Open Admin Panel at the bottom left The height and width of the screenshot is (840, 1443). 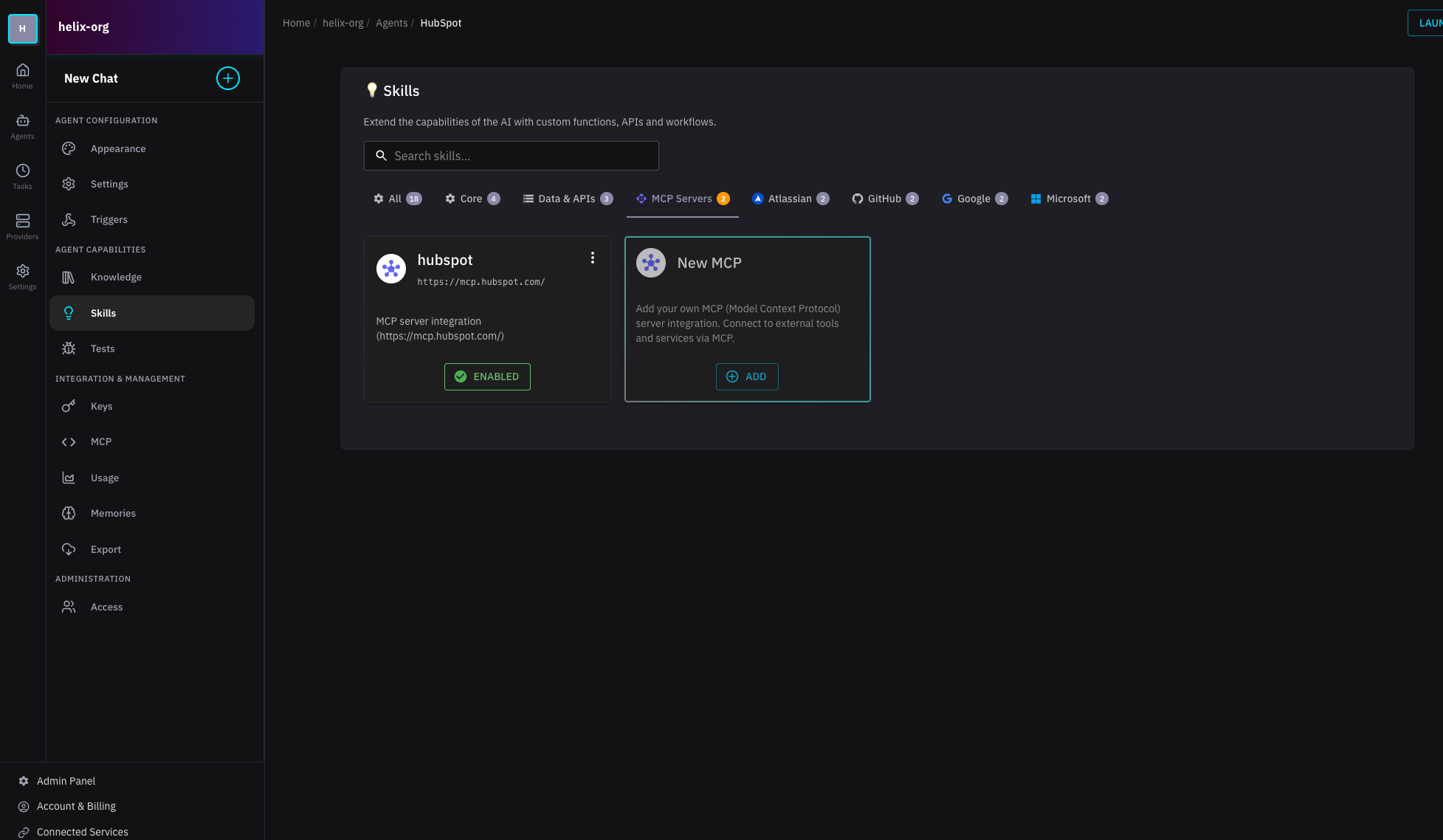click(66, 781)
